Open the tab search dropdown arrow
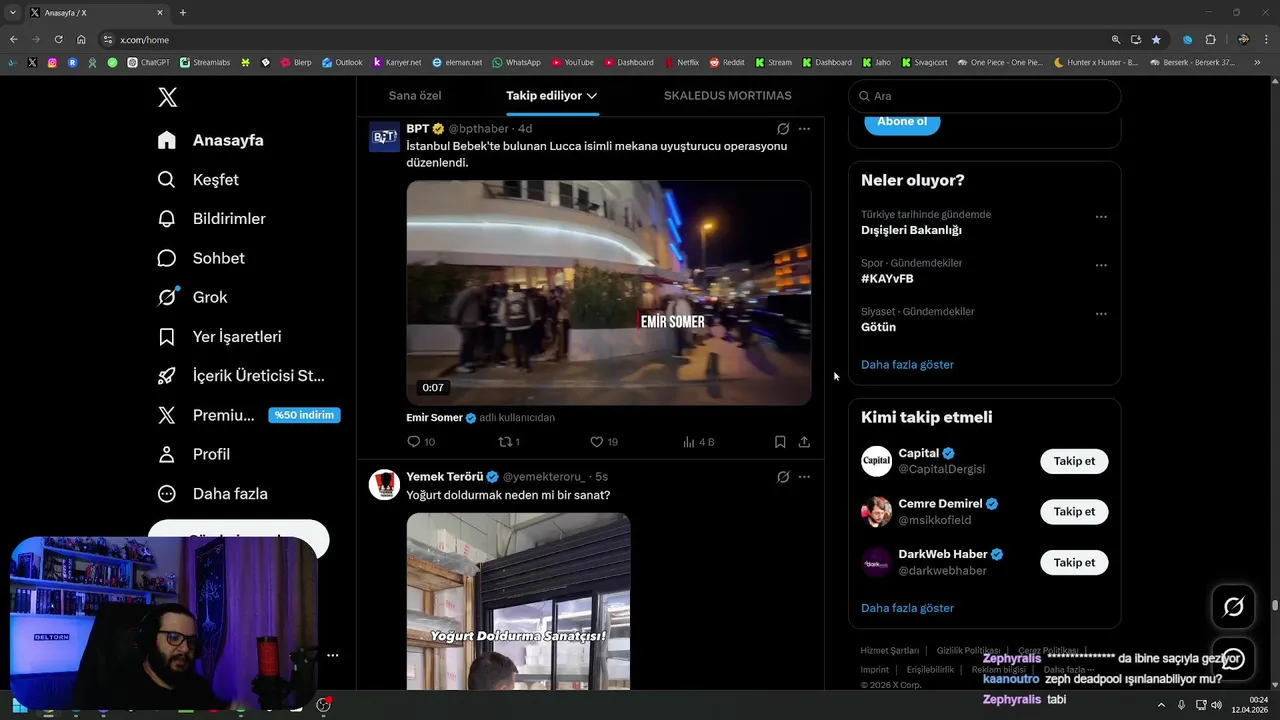This screenshot has width=1280, height=720. pyautogui.click(x=12, y=13)
